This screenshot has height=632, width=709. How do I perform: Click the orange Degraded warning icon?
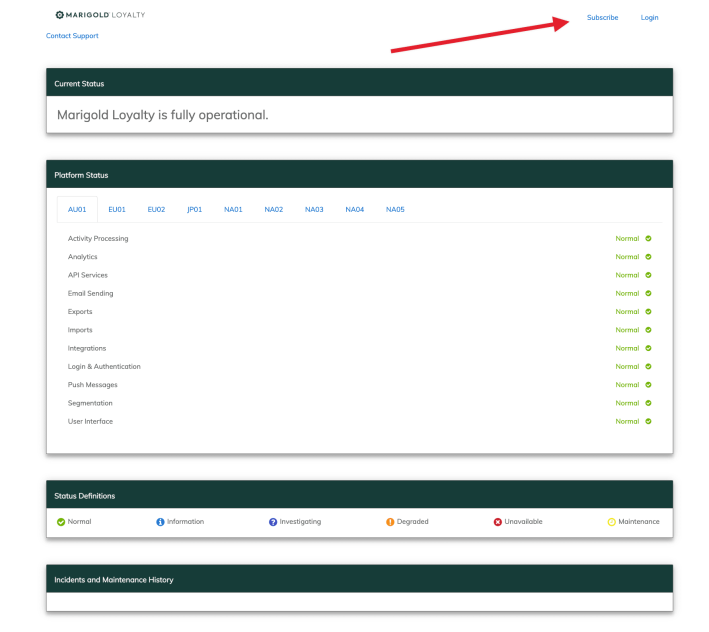(390, 522)
